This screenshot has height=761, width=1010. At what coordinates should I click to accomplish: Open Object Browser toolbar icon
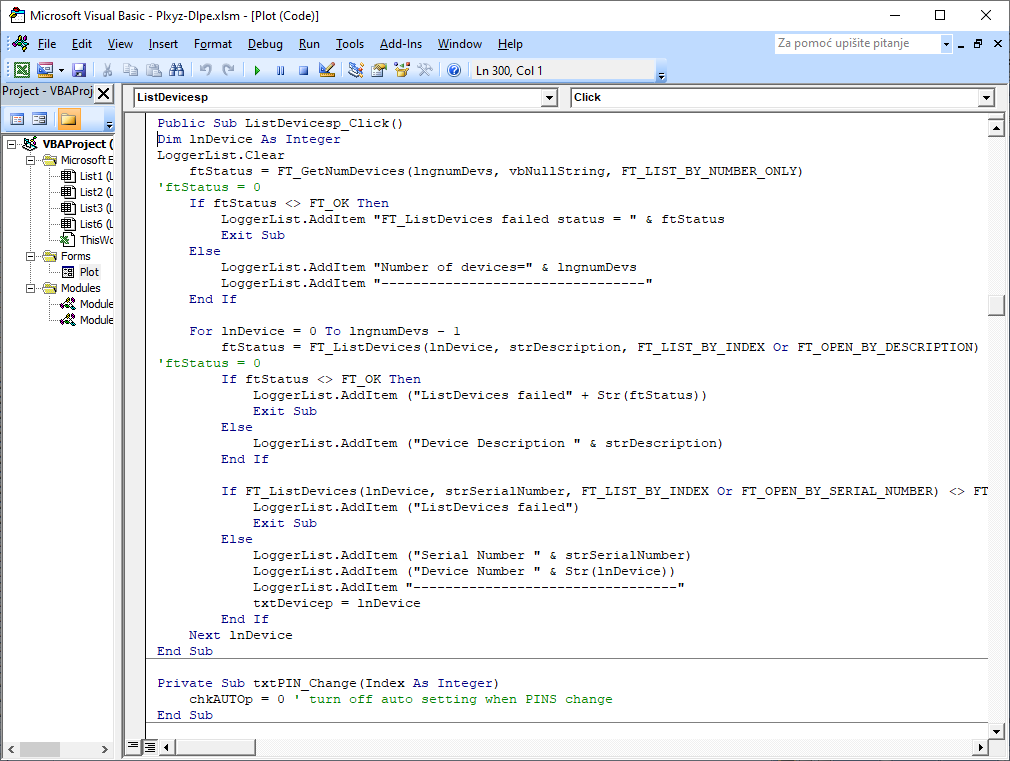coord(402,70)
